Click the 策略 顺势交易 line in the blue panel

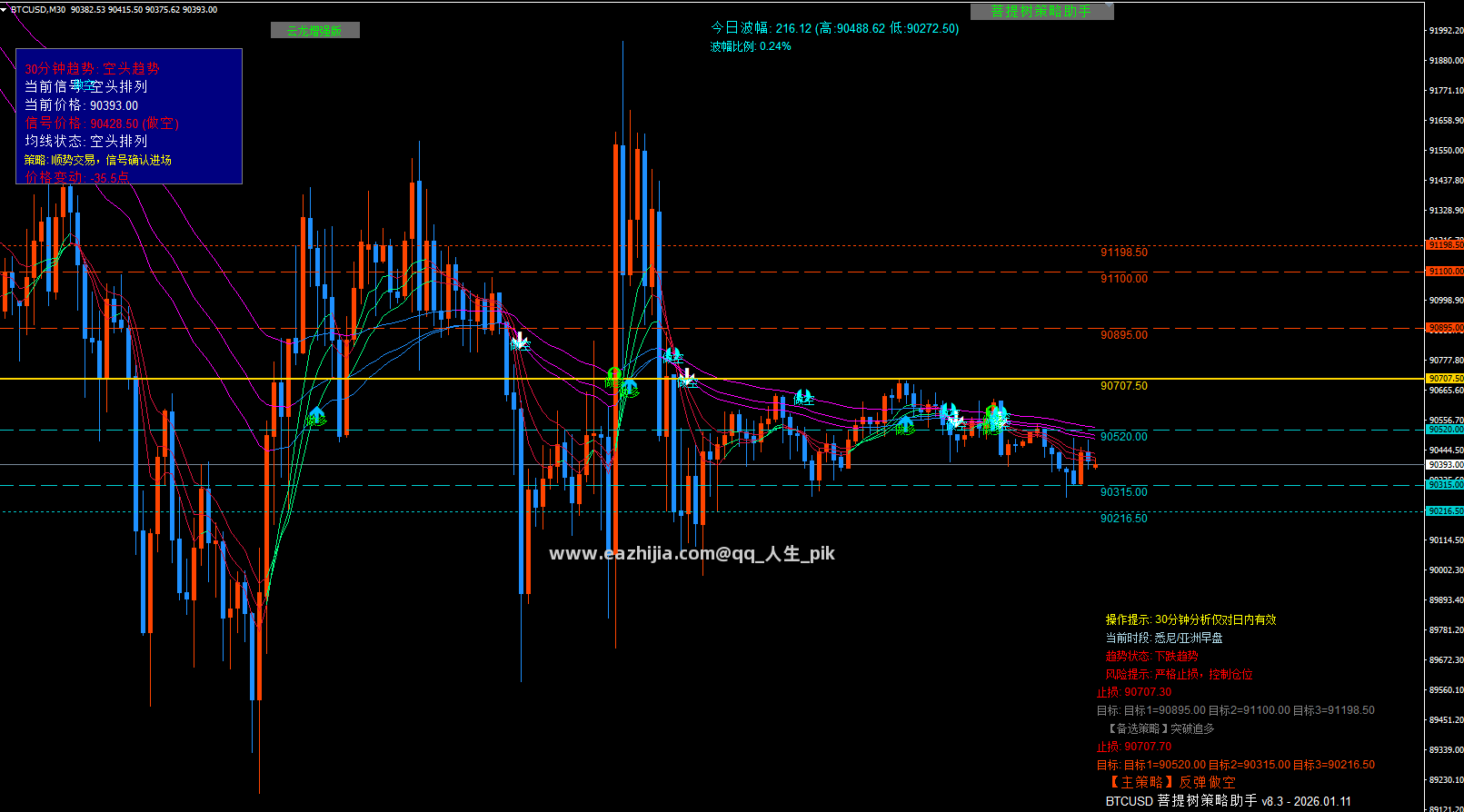coord(97,159)
